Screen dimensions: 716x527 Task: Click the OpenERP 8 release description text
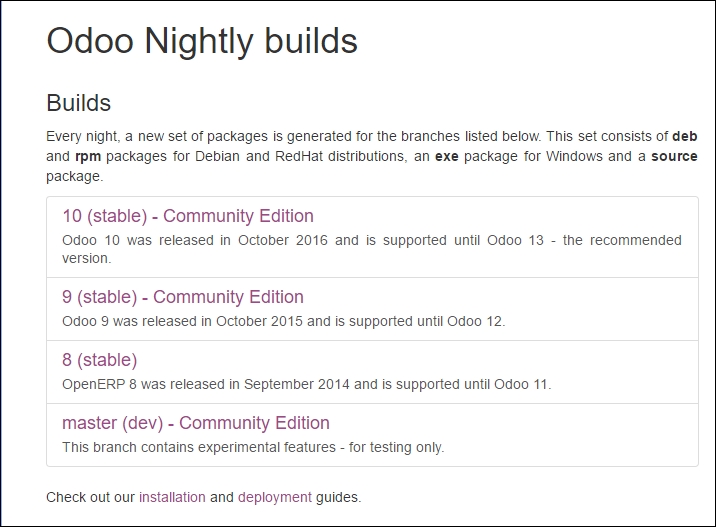(x=306, y=384)
